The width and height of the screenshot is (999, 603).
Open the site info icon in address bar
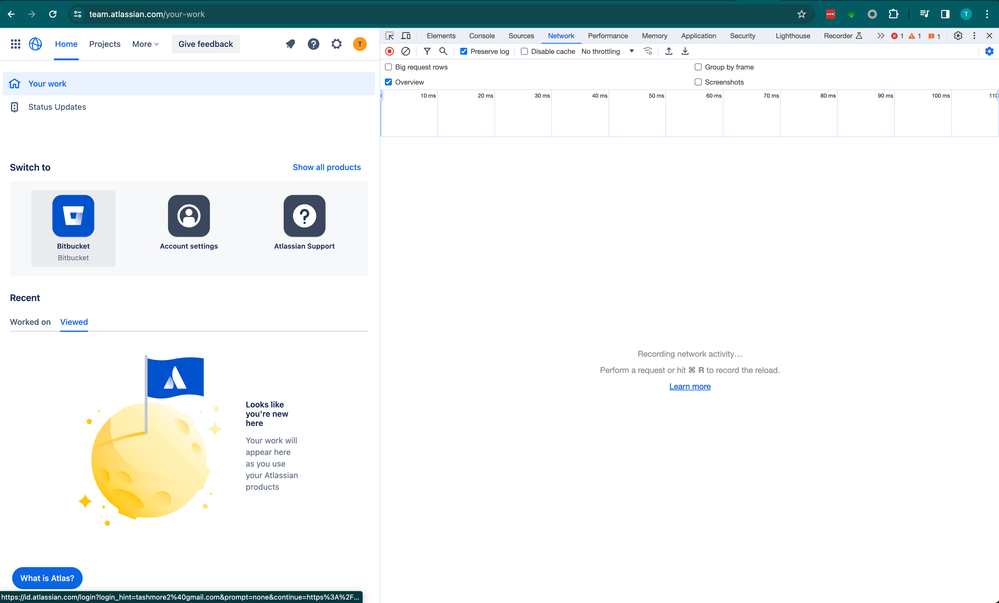click(x=77, y=14)
